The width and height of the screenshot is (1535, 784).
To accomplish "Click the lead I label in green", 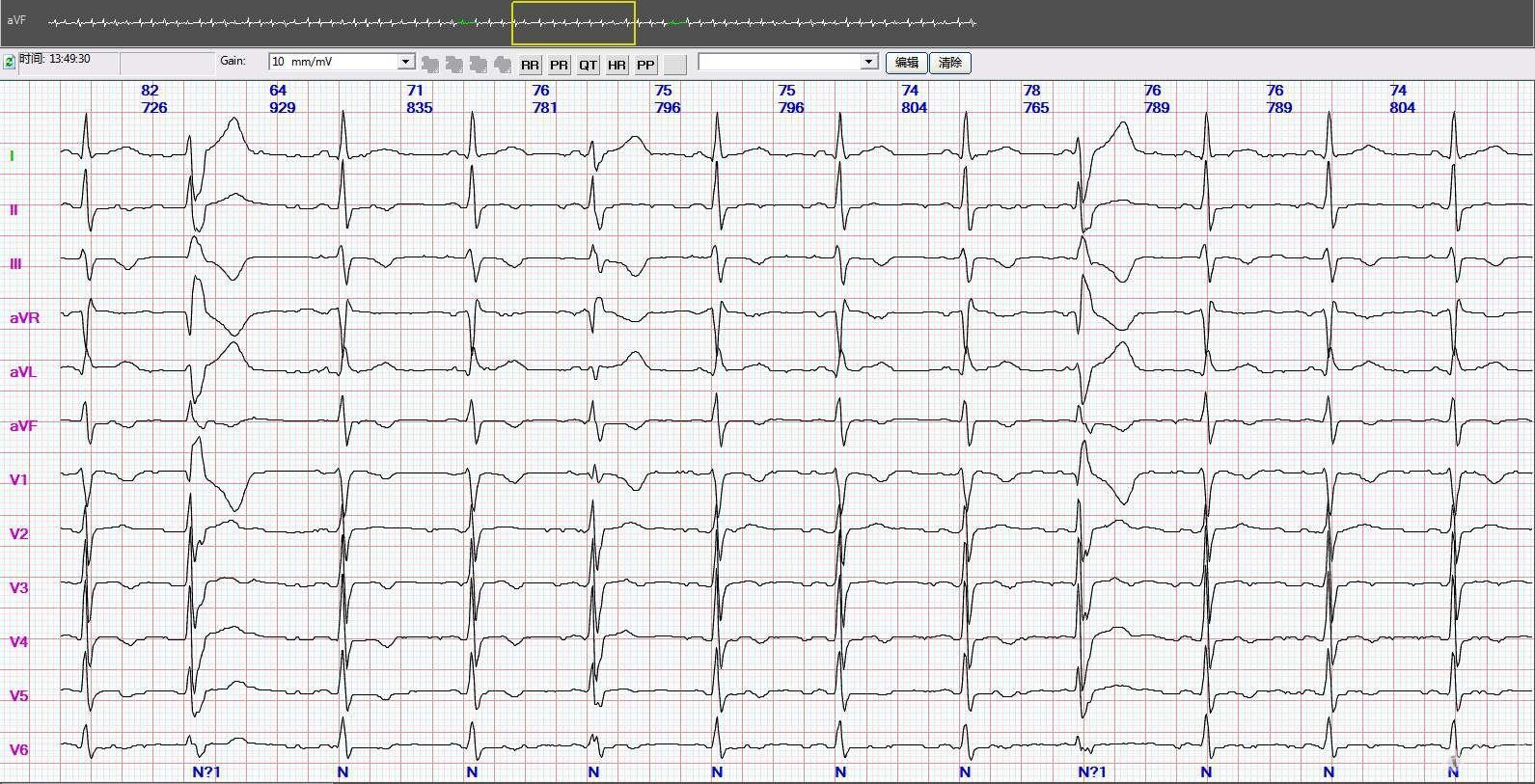I will (12, 155).
